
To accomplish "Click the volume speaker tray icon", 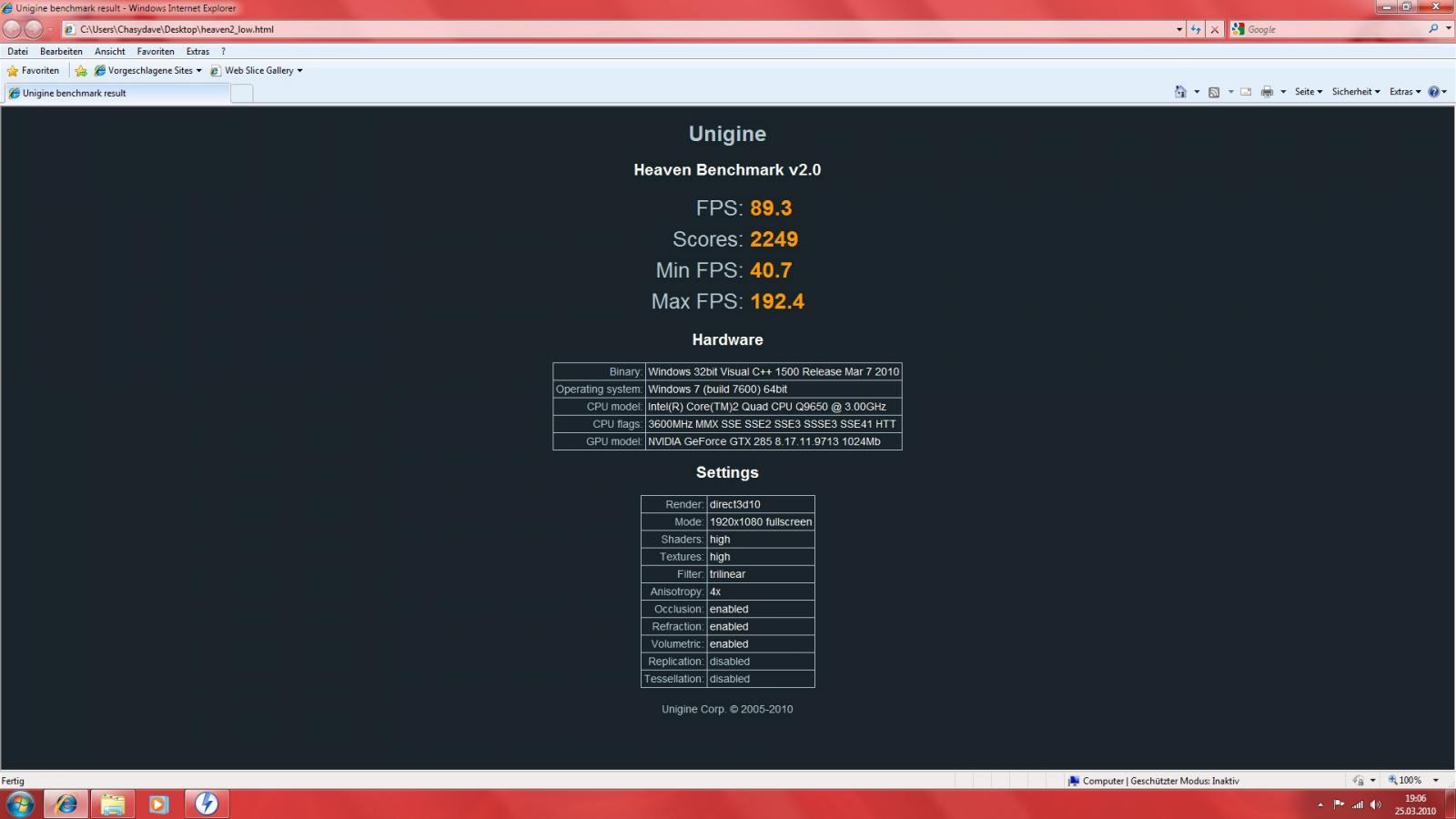I will click(x=1375, y=804).
